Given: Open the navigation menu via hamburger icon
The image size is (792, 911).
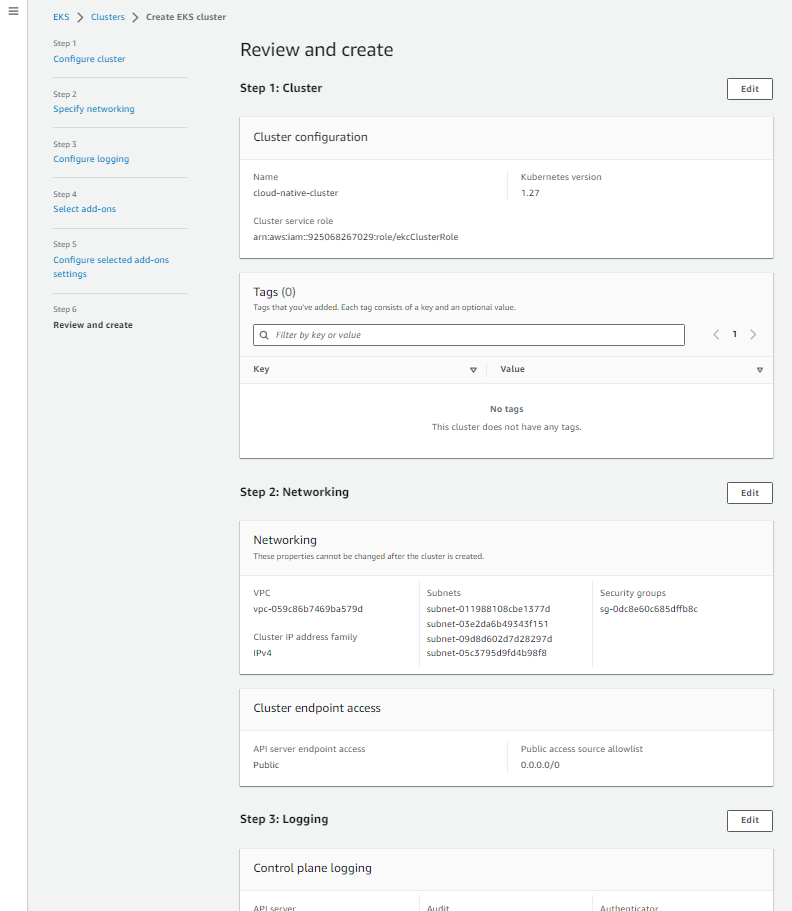Looking at the screenshot, I should click(x=14, y=11).
